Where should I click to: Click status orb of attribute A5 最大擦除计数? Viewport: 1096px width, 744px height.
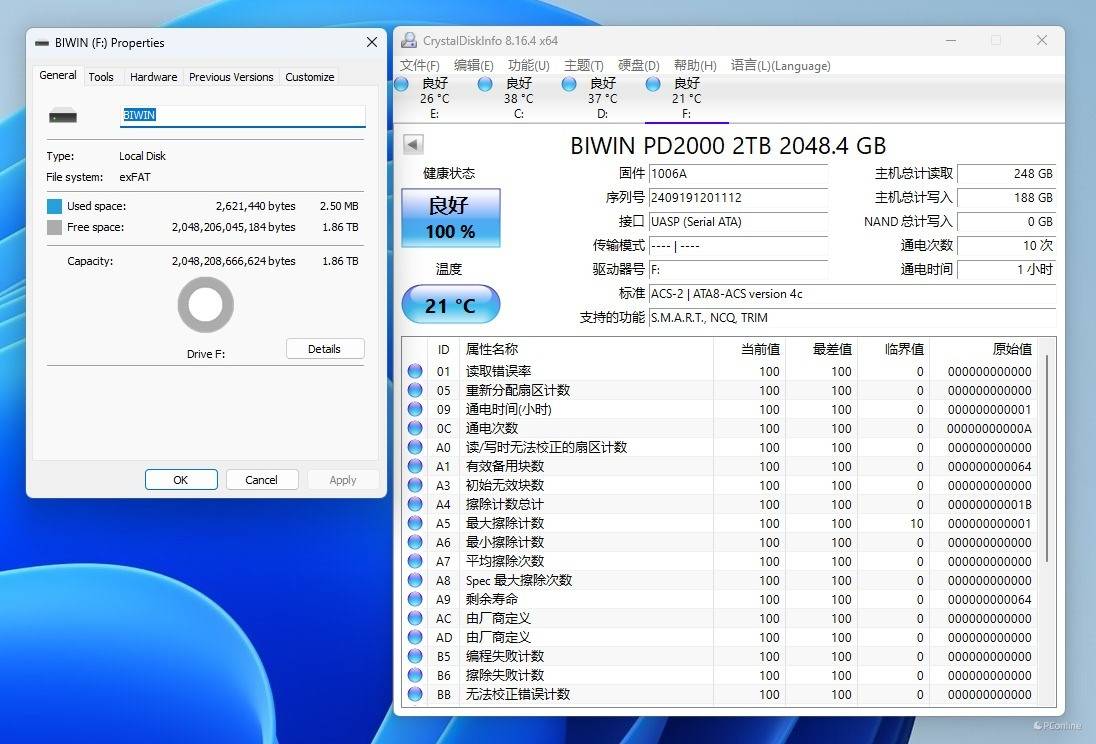coord(415,523)
